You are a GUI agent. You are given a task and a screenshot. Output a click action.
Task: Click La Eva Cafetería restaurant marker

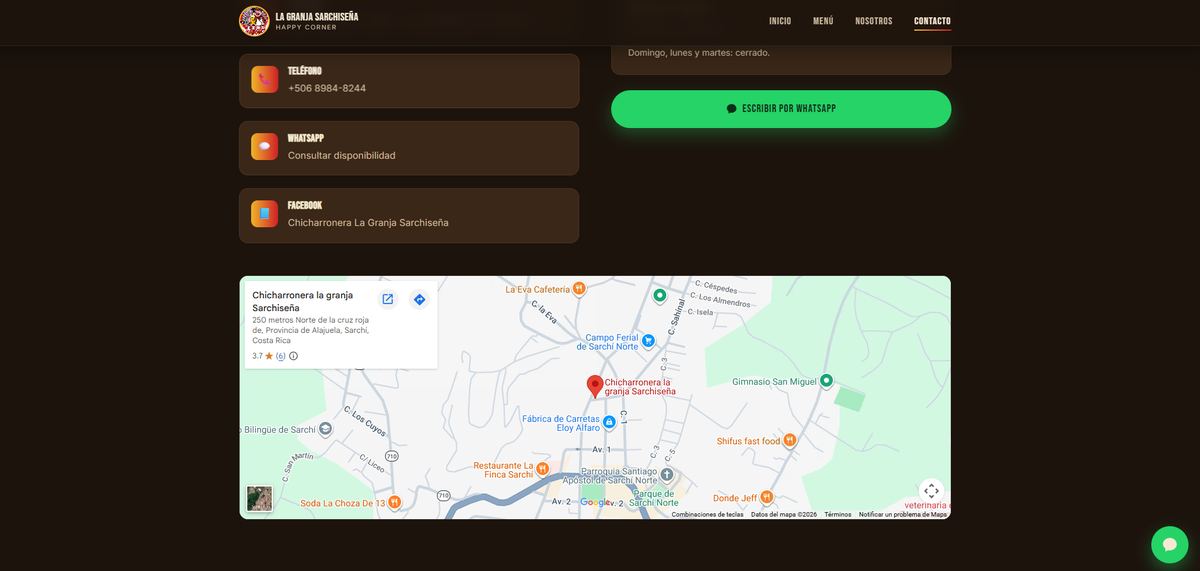click(579, 289)
